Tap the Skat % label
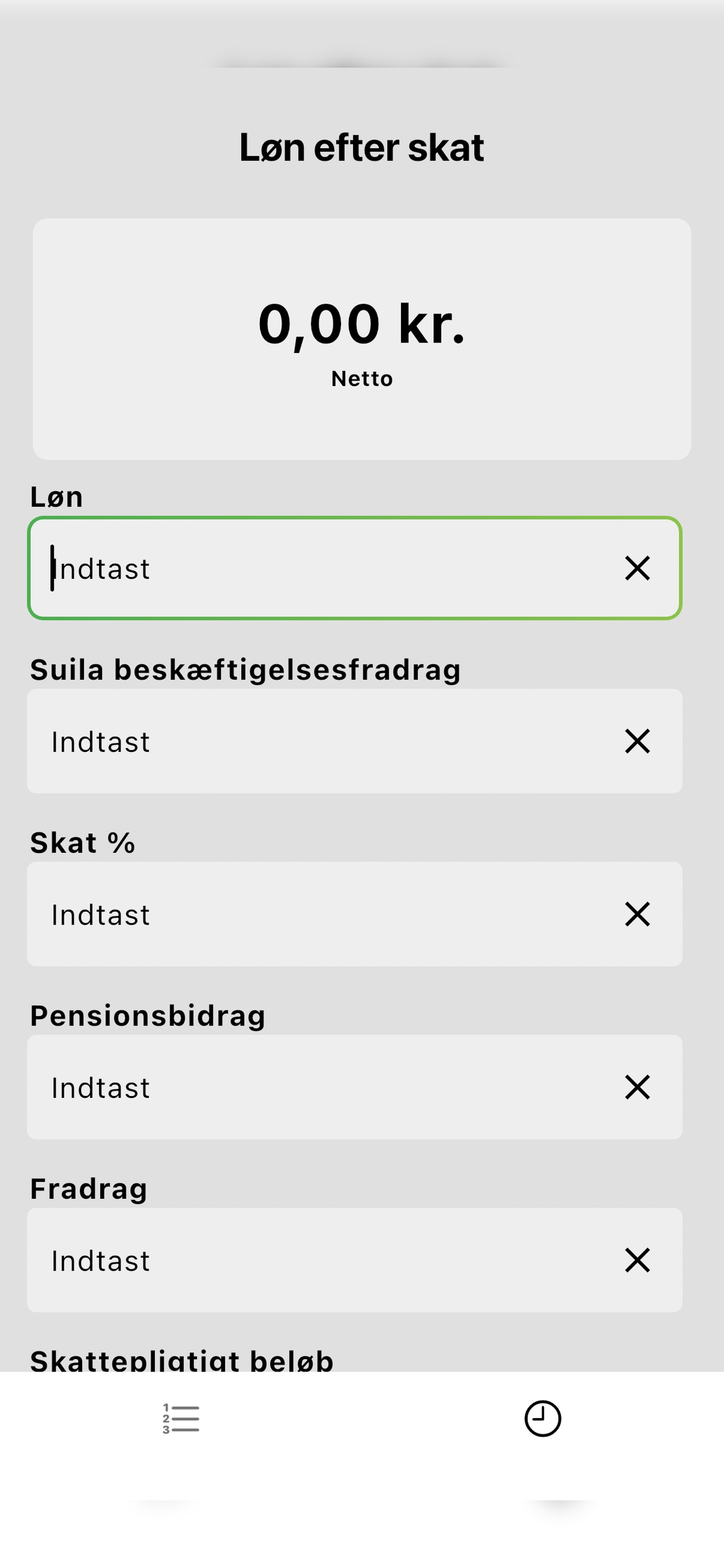Viewport: 724px width, 1568px height. tap(83, 842)
